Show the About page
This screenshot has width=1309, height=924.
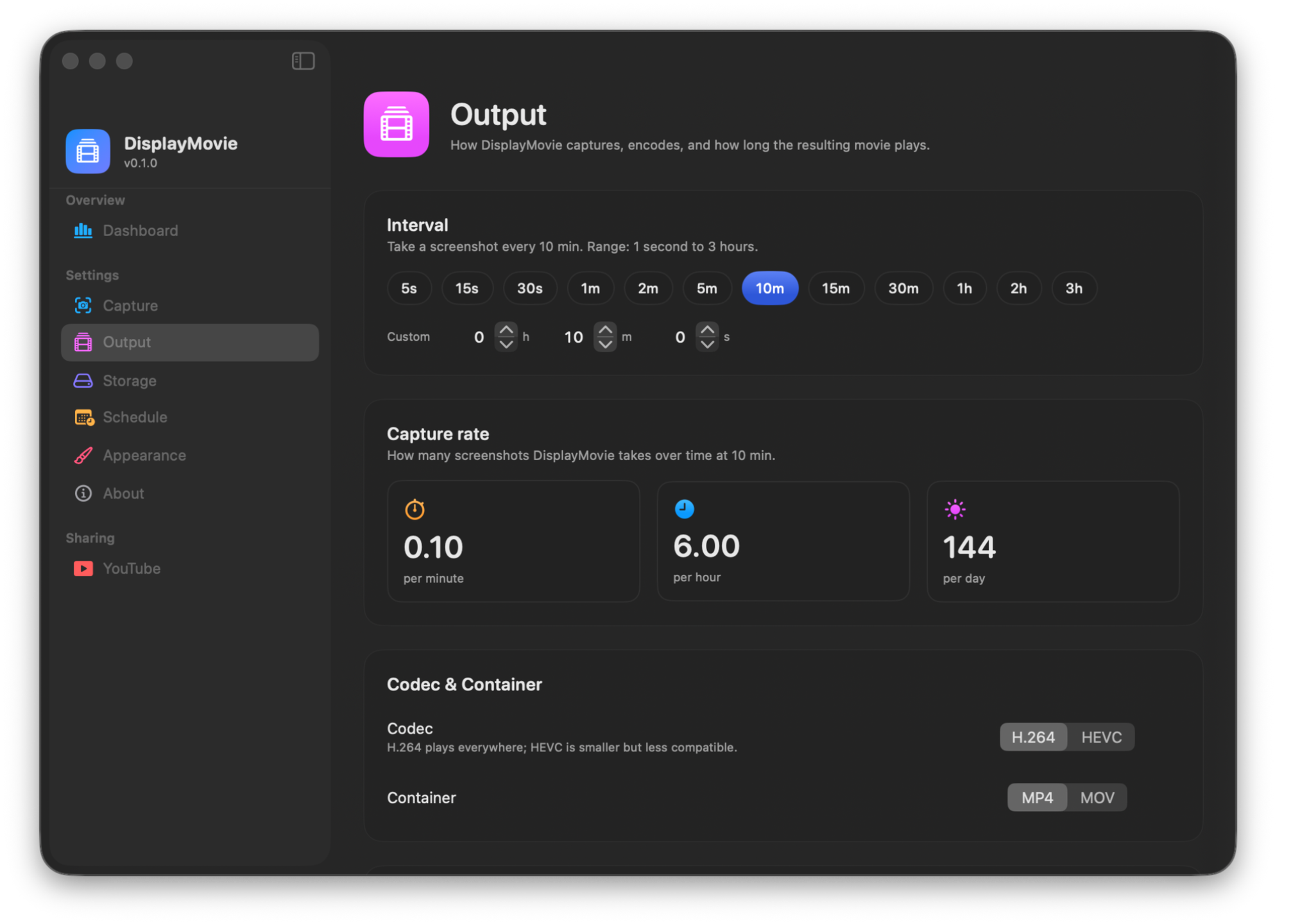pyautogui.click(x=190, y=493)
